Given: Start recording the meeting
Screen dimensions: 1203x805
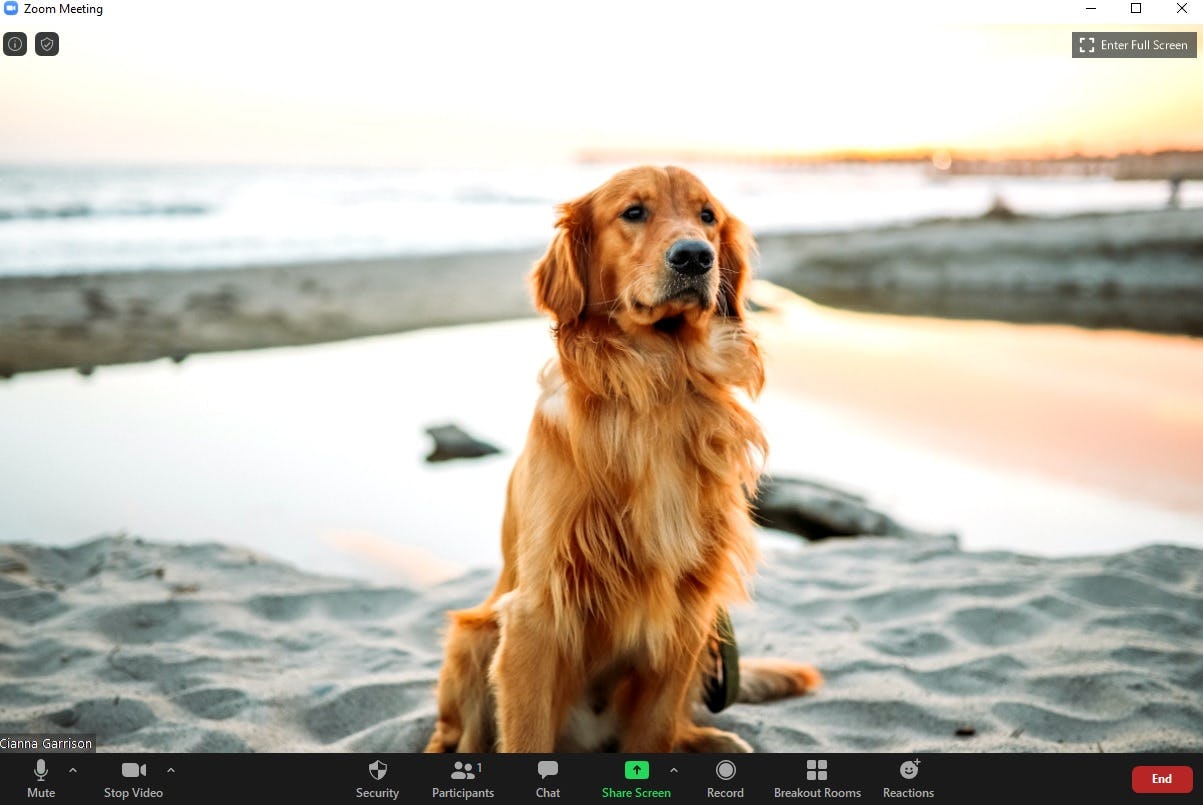Looking at the screenshot, I should point(725,779).
